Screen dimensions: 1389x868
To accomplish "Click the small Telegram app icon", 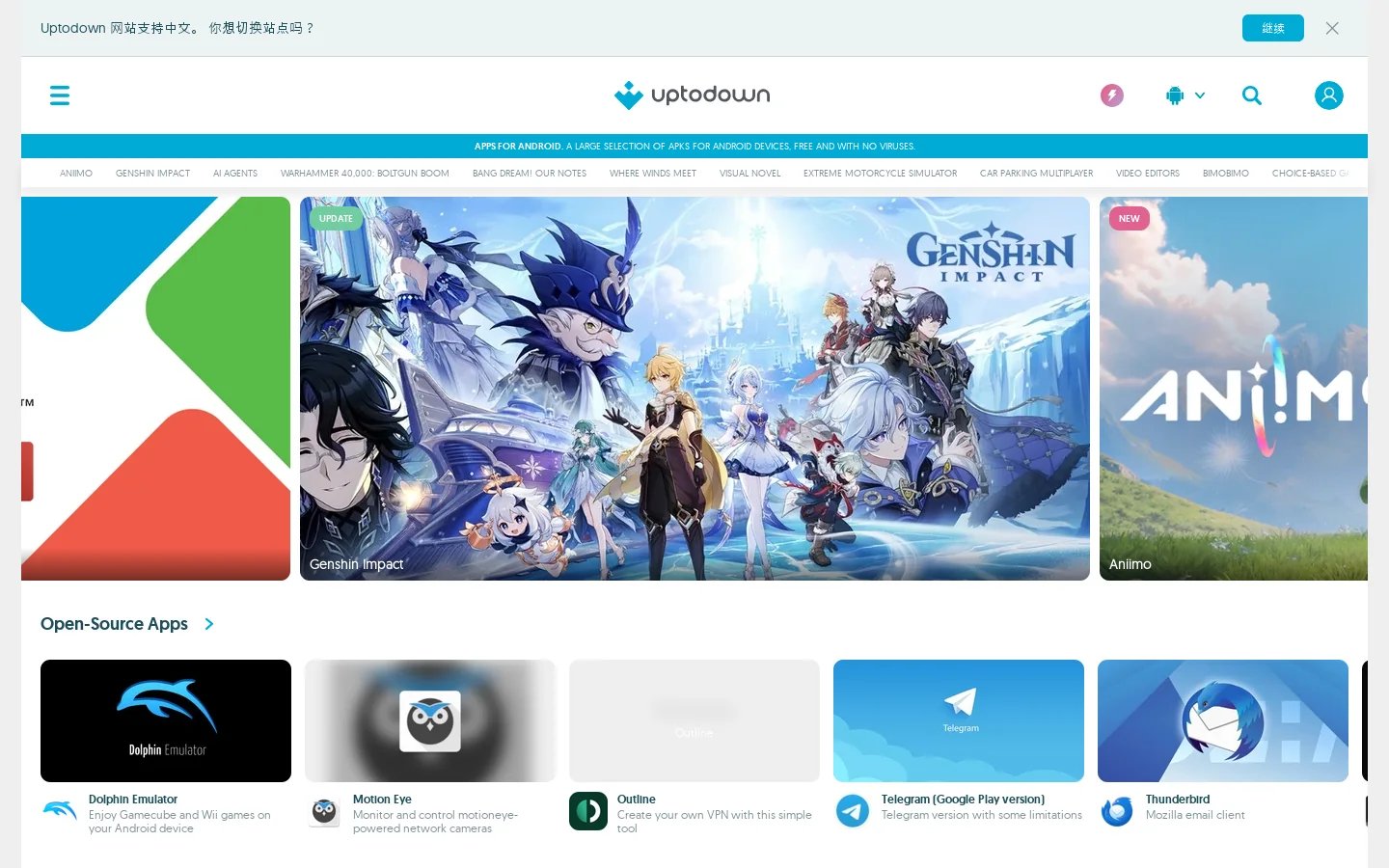I will pyautogui.click(x=853, y=811).
